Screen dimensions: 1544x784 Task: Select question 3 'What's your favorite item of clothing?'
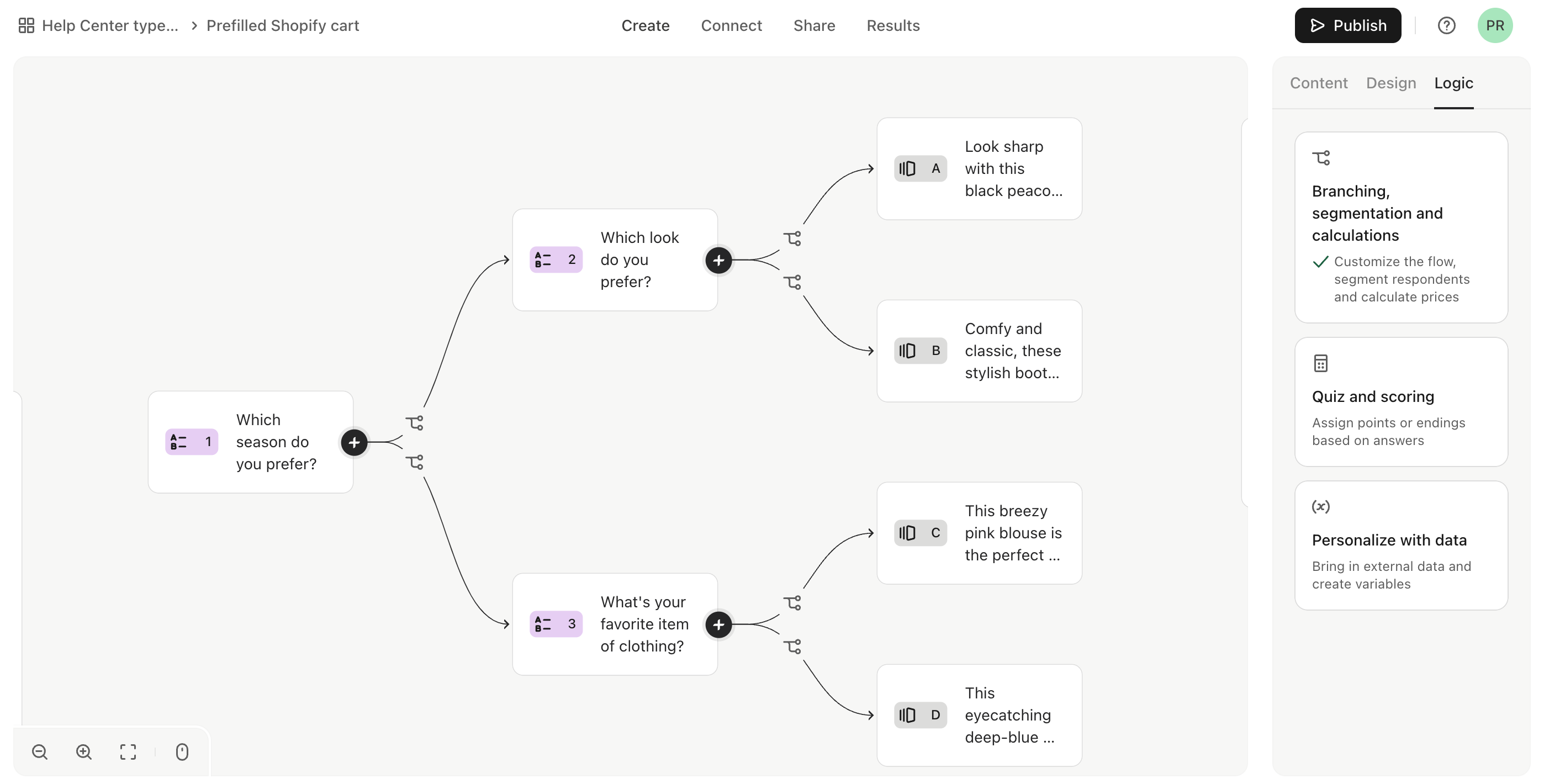click(615, 624)
